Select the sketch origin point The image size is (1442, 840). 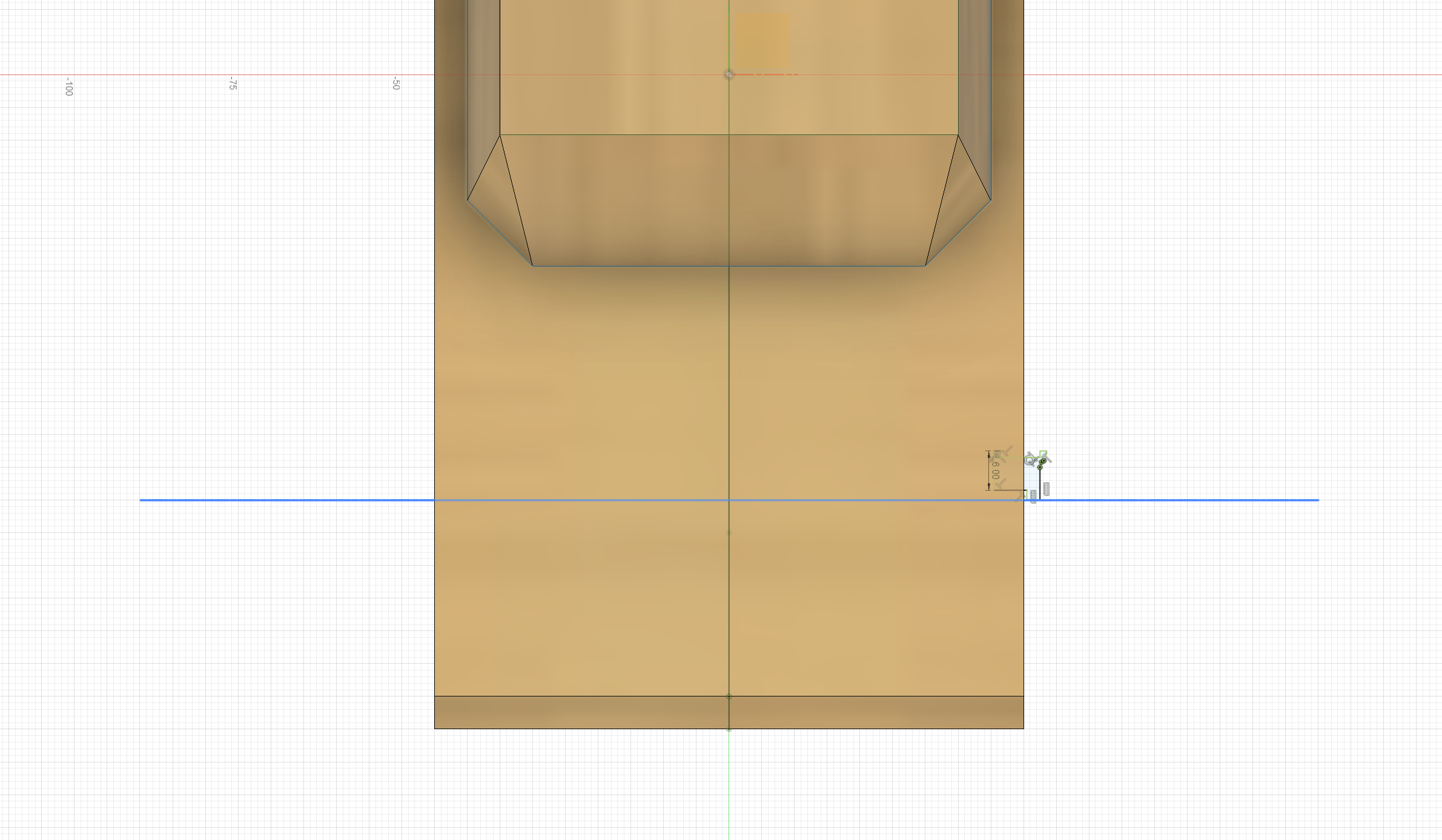[x=729, y=74]
